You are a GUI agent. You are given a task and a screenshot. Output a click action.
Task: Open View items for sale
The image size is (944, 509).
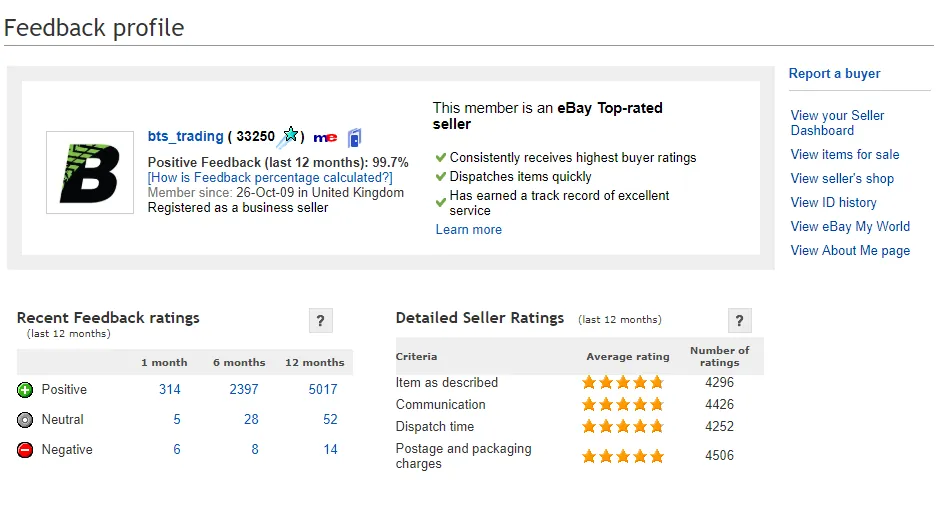pyautogui.click(x=845, y=155)
